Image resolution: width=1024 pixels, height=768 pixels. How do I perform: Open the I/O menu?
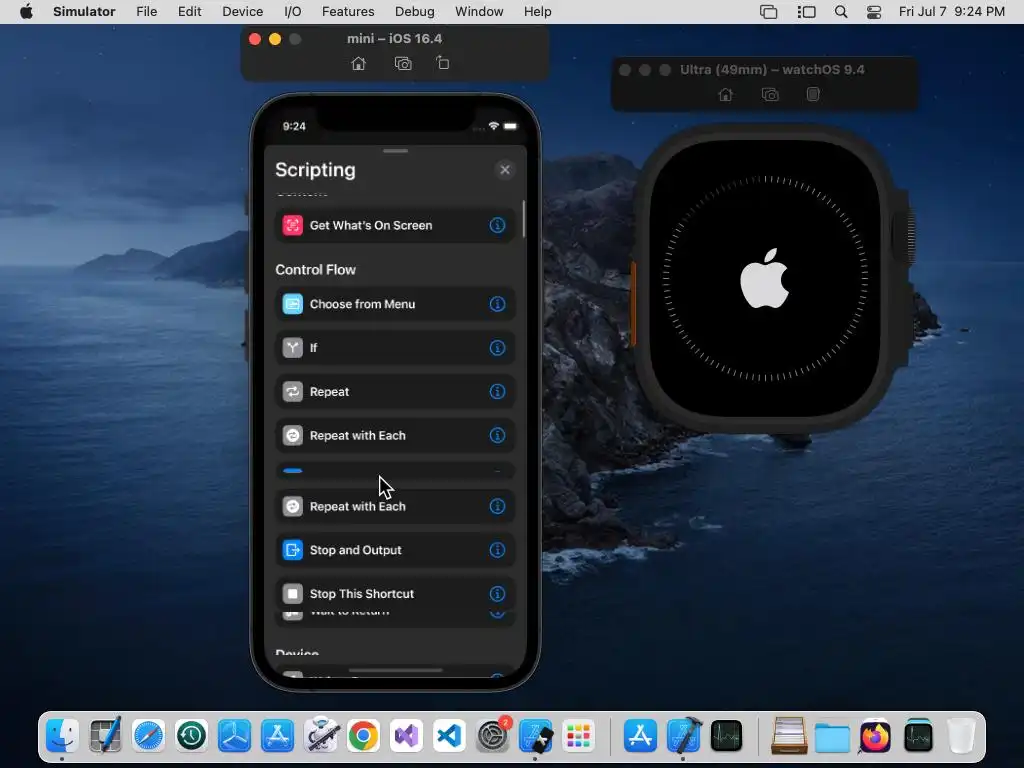coord(293,12)
